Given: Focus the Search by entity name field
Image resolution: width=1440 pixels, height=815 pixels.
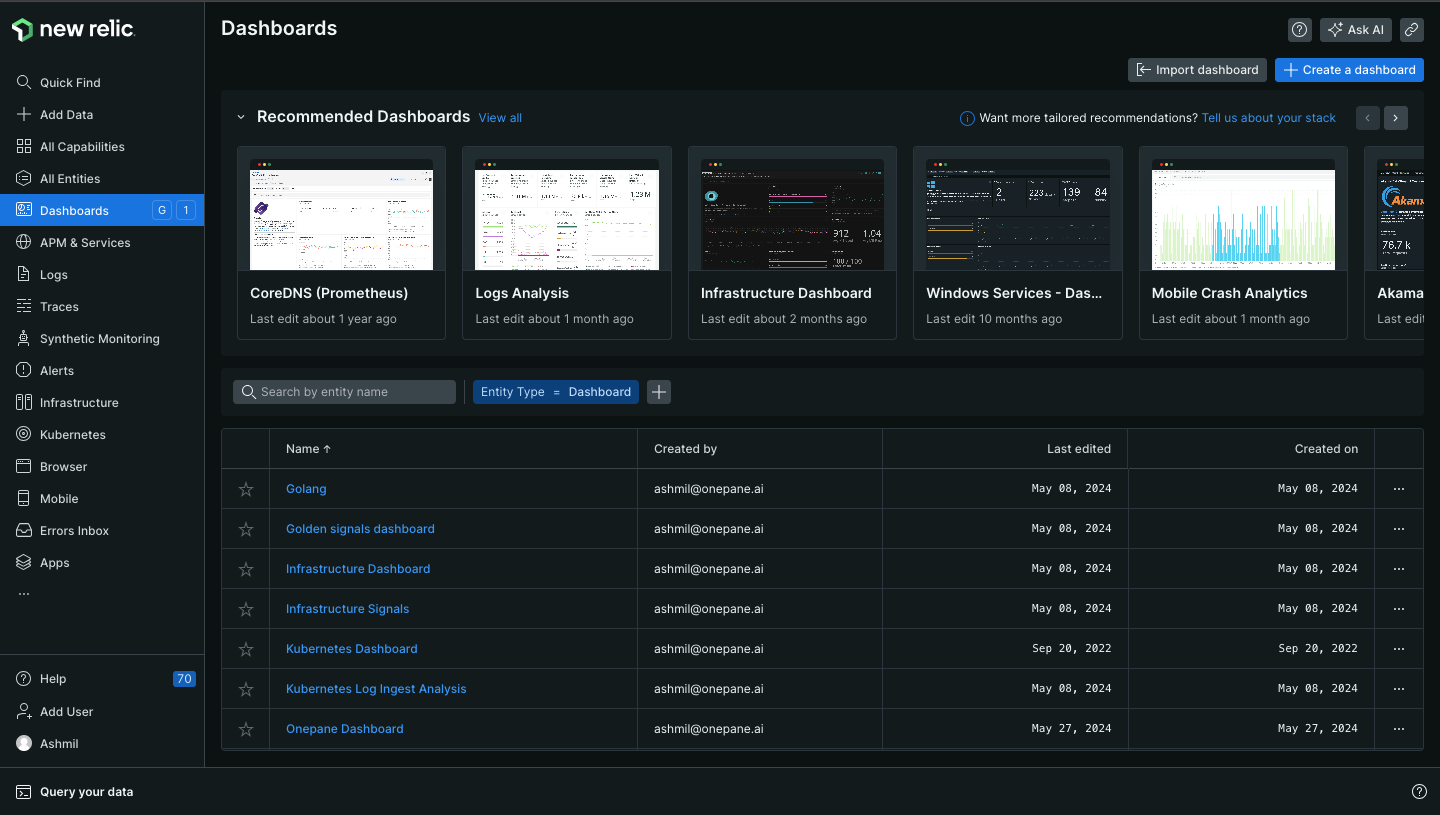Looking at the screenshot, I should (344, 392).
